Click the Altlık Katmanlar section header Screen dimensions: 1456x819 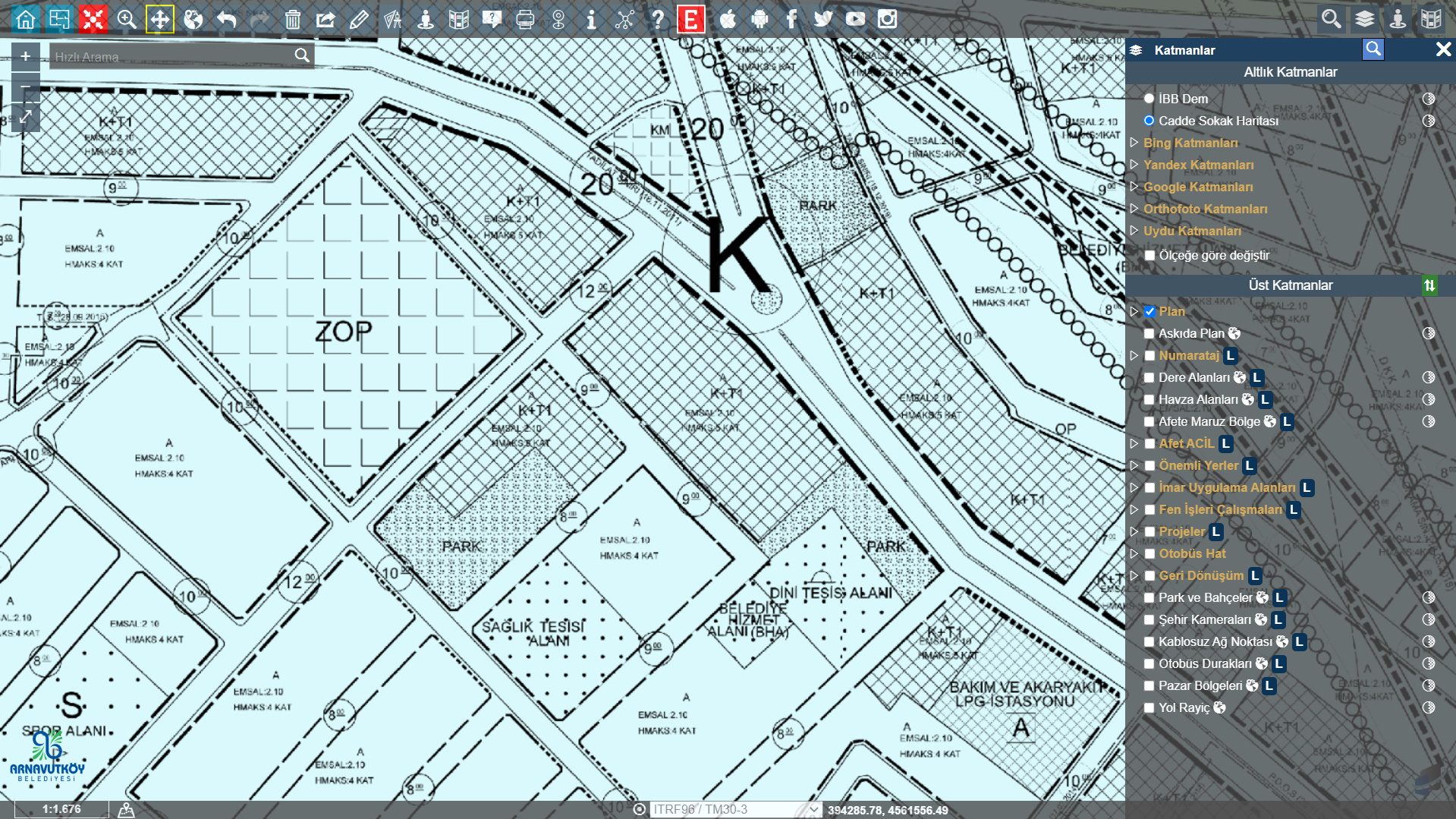[x=1290, y=72]
